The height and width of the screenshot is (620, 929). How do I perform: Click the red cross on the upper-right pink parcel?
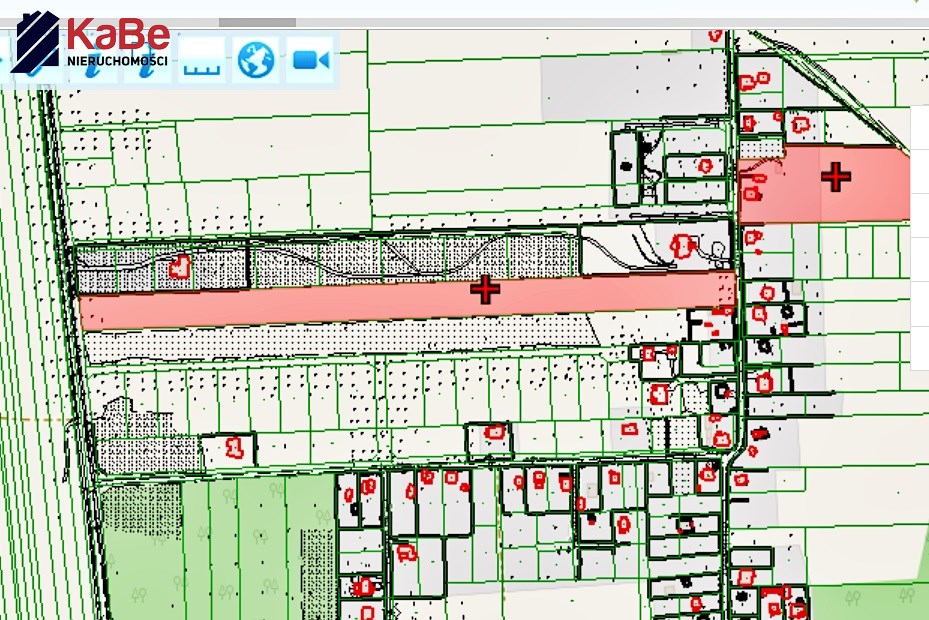coord(836,178)
